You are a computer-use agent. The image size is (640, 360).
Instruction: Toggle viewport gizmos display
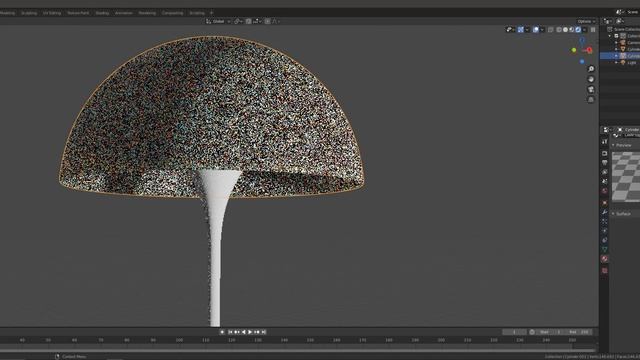(521, 29)
